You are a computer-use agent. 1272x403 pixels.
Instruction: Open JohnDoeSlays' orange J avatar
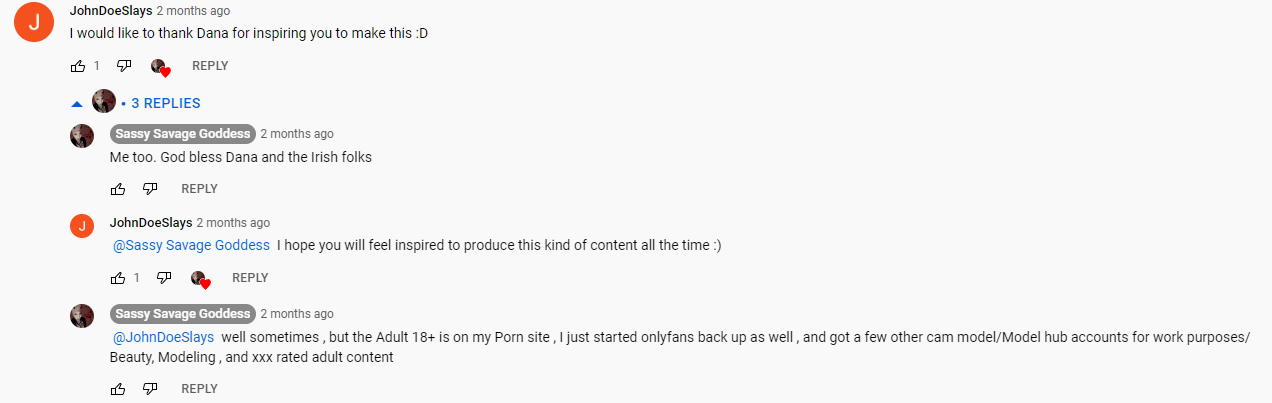click(34, 23)
